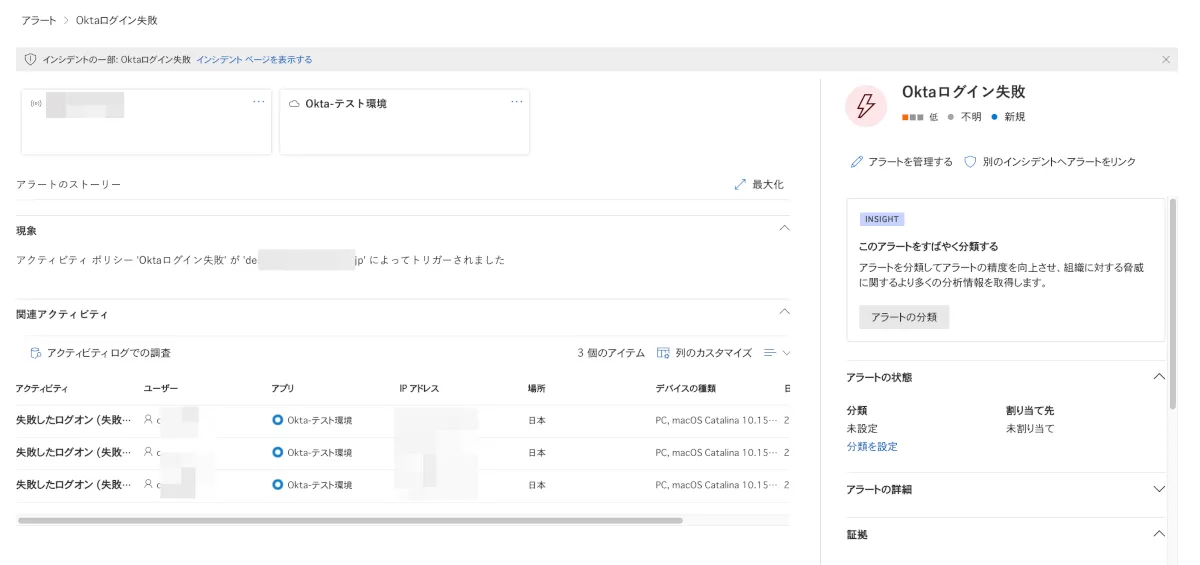This screenshot has width=1200, height=565.
Task: Expand the アラートの詳細 section
Action: [1159, 489]
